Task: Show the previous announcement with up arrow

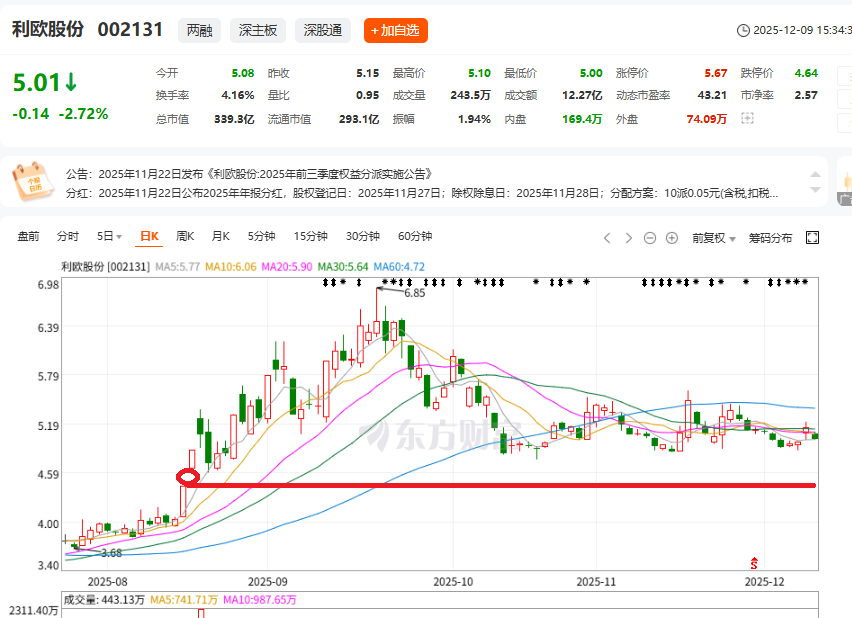Action: point(815,174)
